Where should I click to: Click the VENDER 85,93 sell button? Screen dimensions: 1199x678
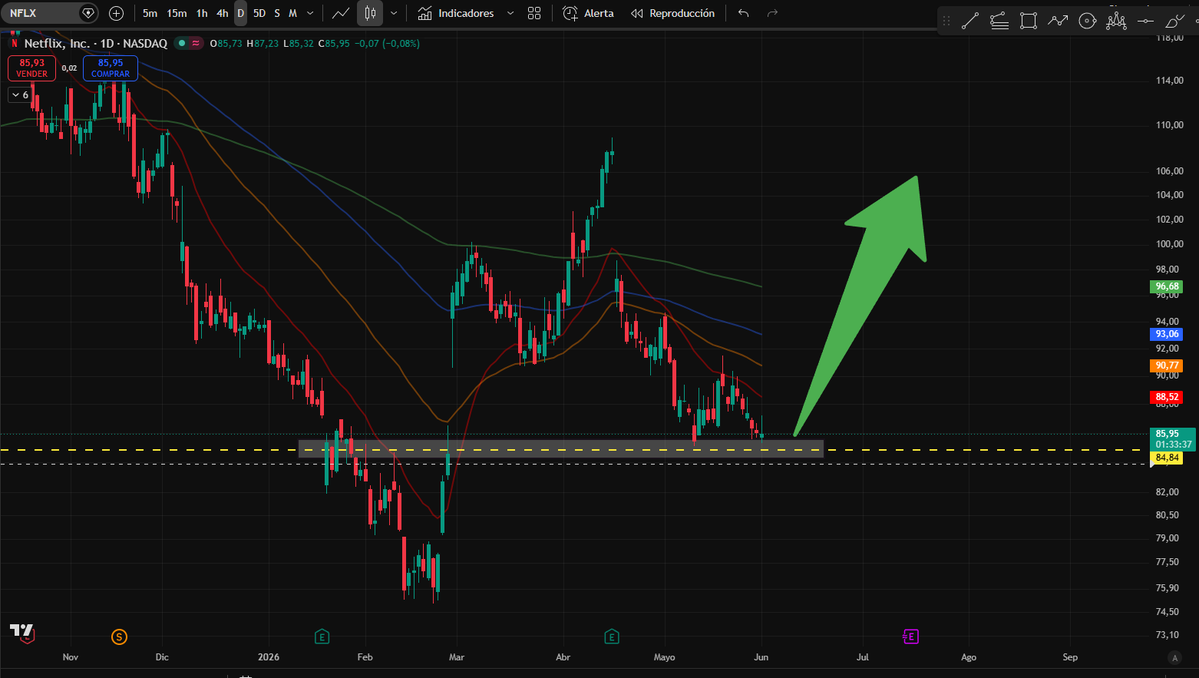pos(31,68)
